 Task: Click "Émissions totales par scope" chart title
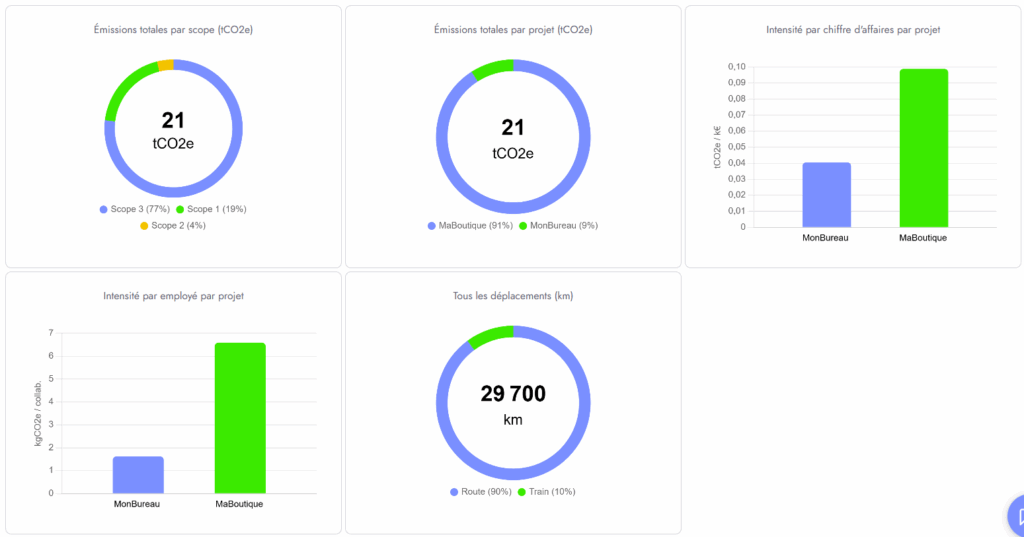(x=173, y=30)
